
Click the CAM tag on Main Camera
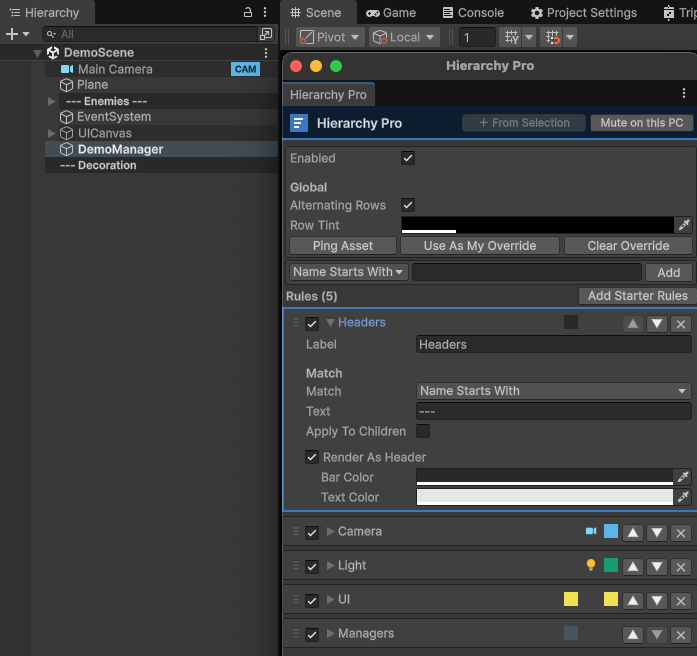pos(245,69)
